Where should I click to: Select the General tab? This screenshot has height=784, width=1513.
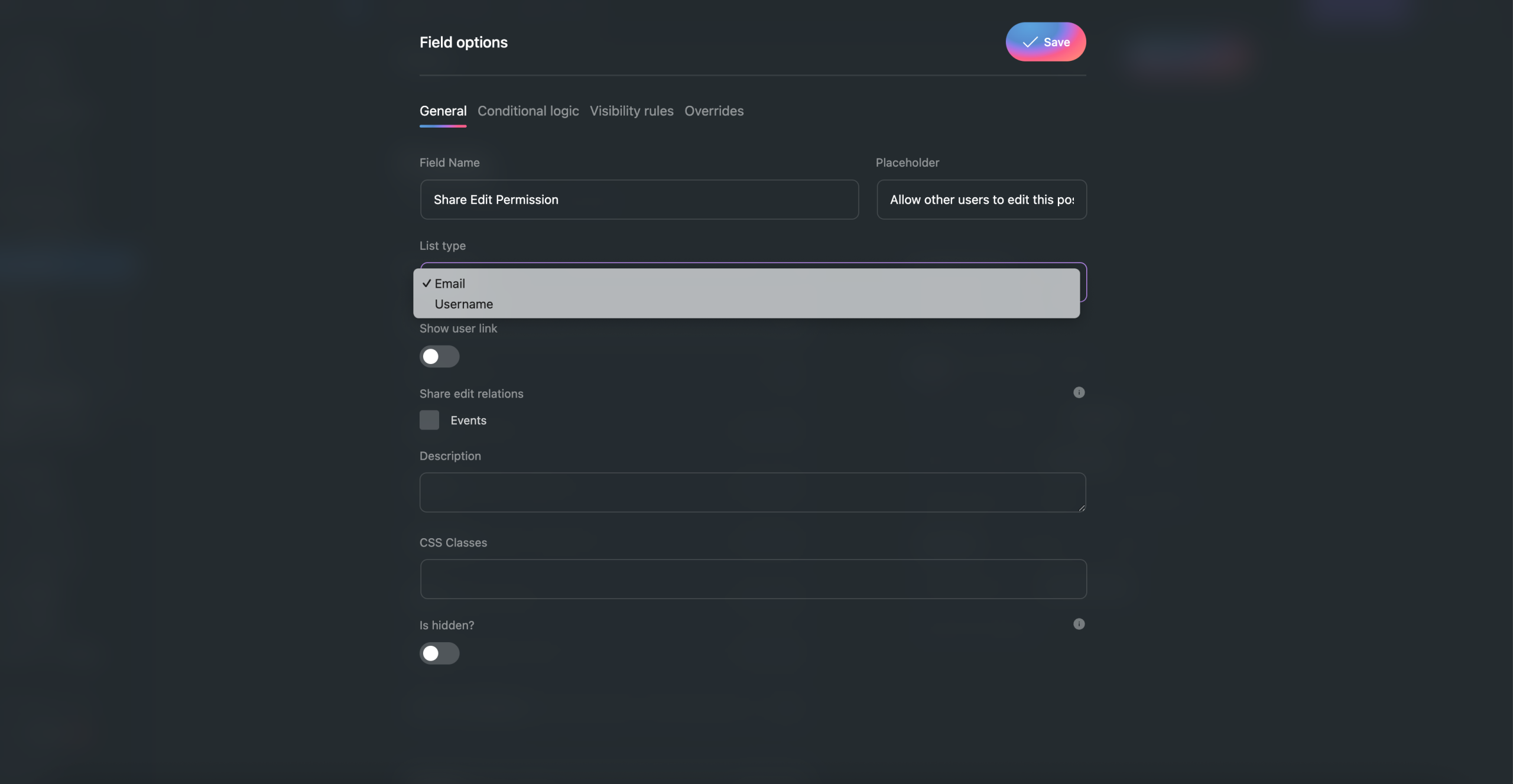pyautogui.click(x=443, y=111)
